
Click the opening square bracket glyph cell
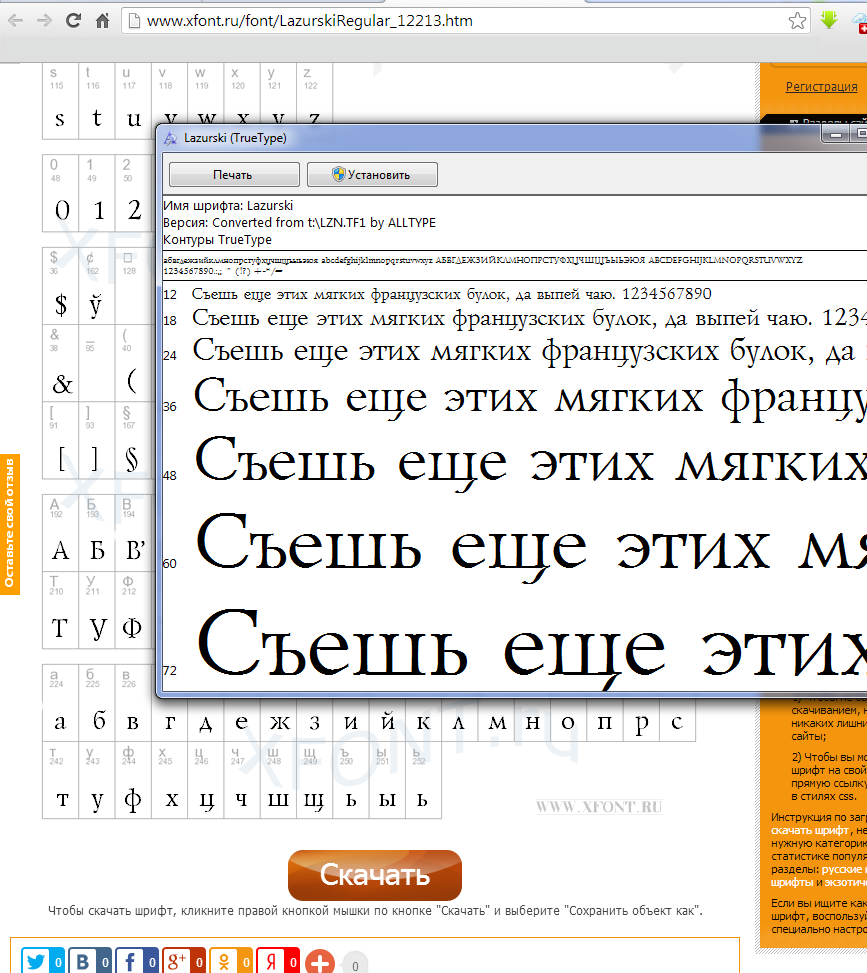coord(60,440)
